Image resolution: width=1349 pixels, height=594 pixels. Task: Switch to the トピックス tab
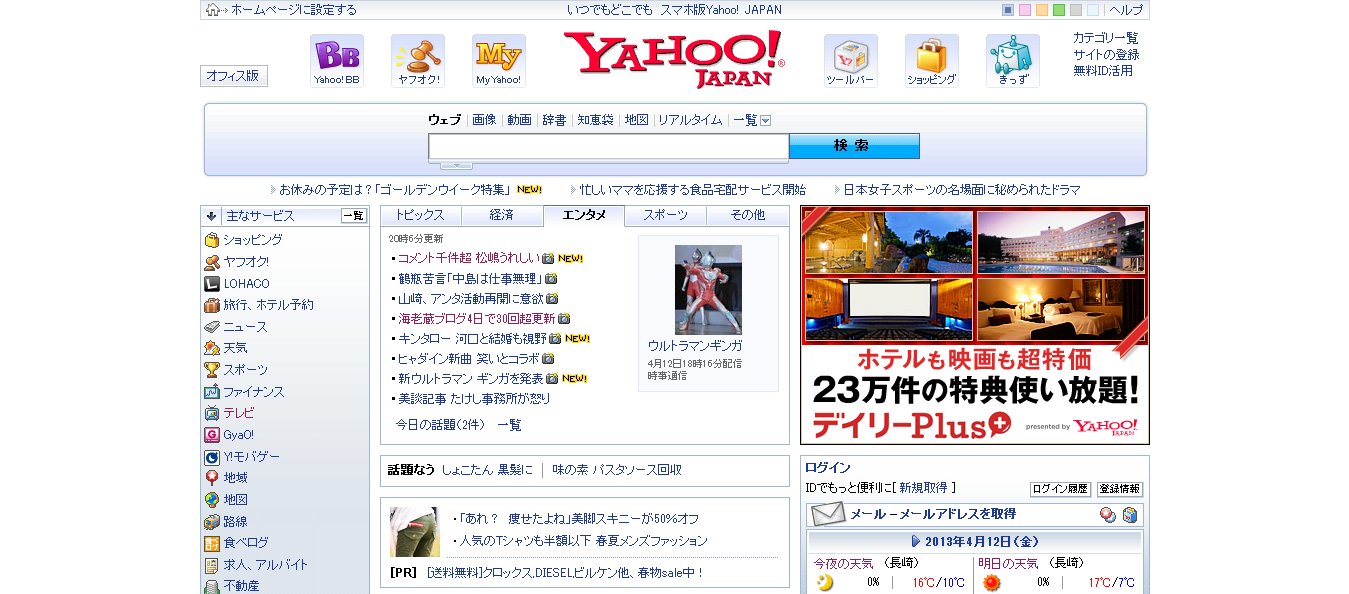point(420,215)
